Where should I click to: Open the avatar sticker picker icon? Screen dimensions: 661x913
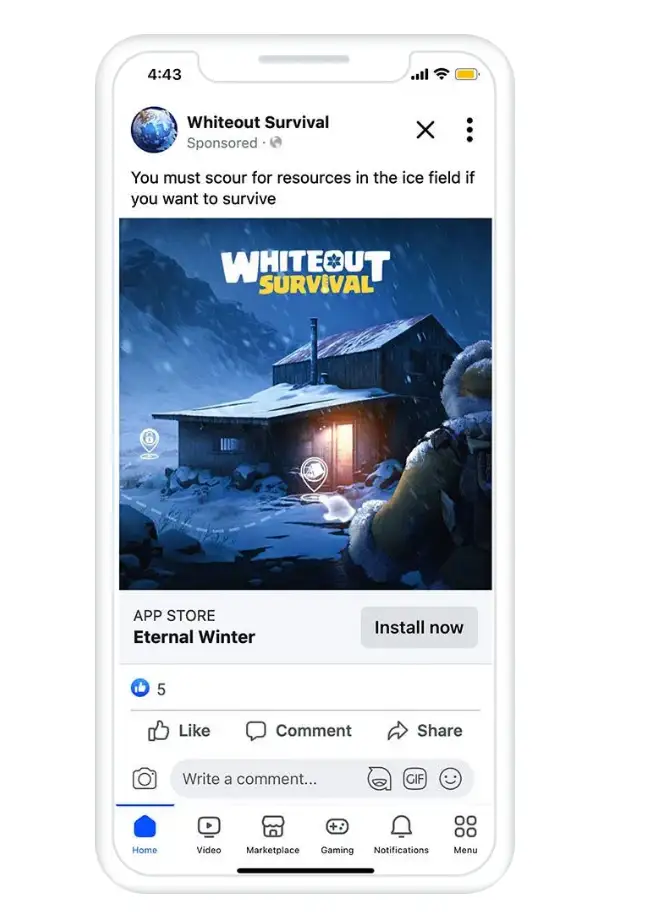[x=379, y=778]
